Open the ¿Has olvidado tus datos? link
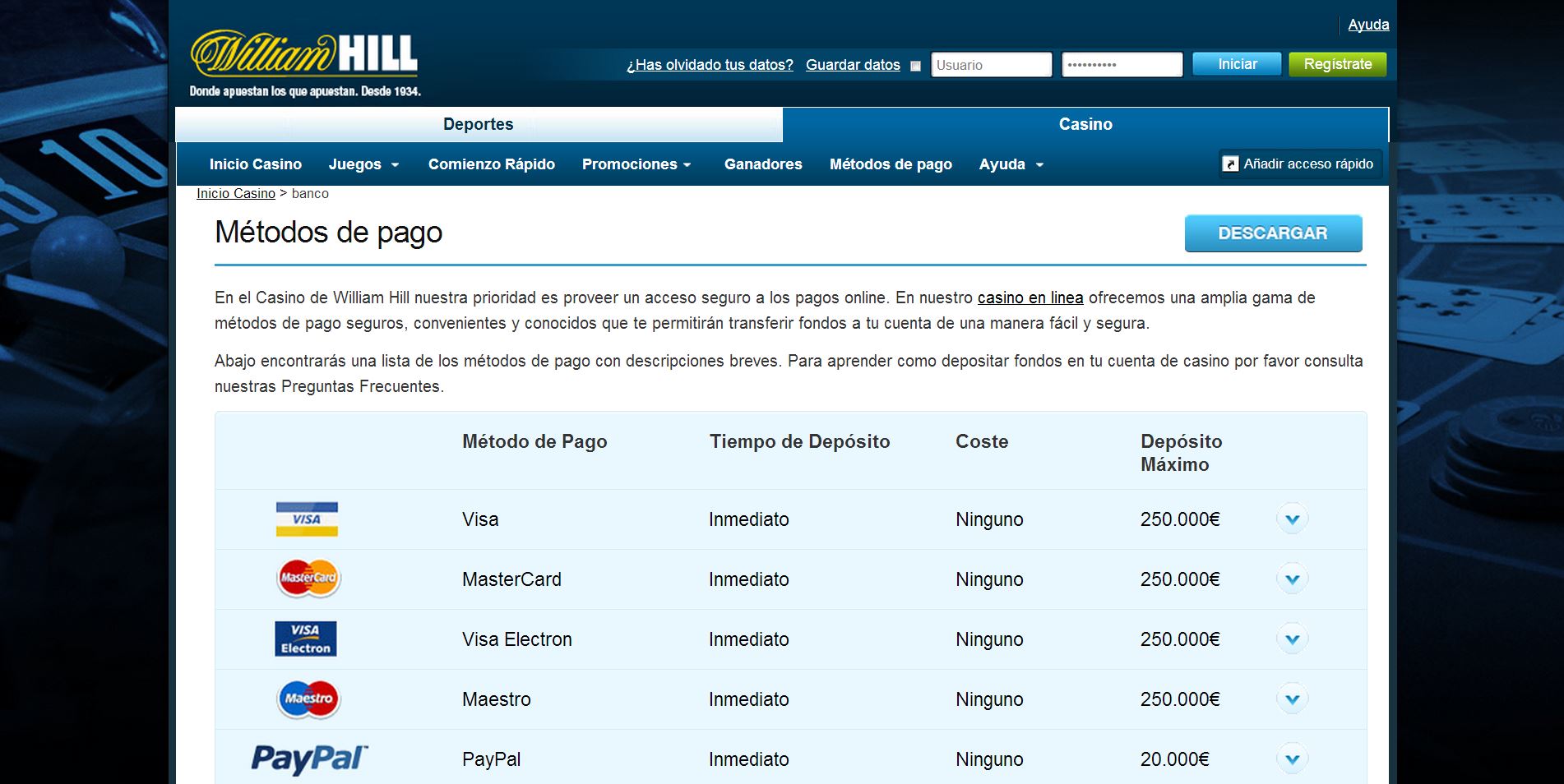This screenshot has height=784, width=1564. tap(710, 65)
